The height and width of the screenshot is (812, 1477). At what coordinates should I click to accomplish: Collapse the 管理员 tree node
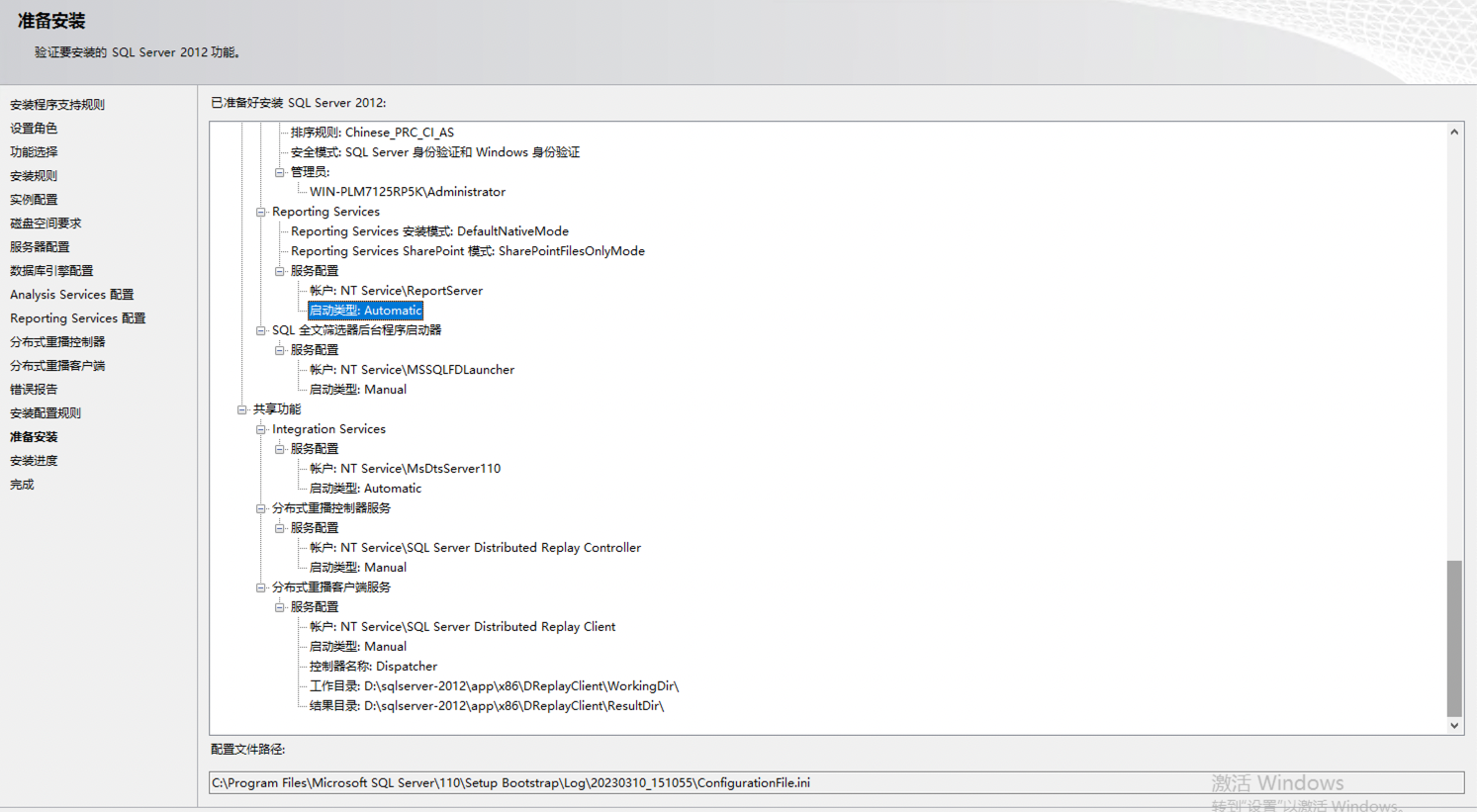(280, 172)
